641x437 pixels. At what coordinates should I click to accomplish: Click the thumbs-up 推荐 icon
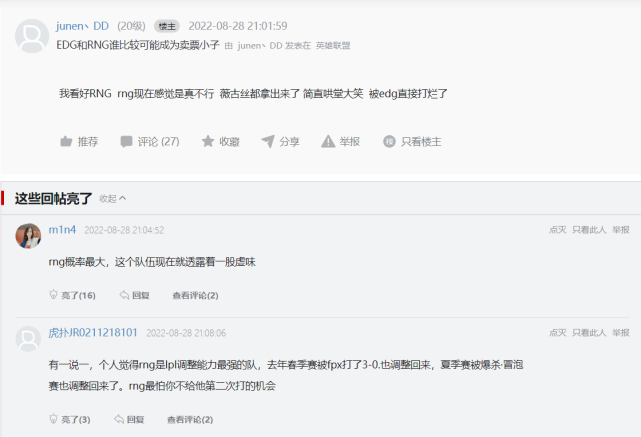point(66,141)
